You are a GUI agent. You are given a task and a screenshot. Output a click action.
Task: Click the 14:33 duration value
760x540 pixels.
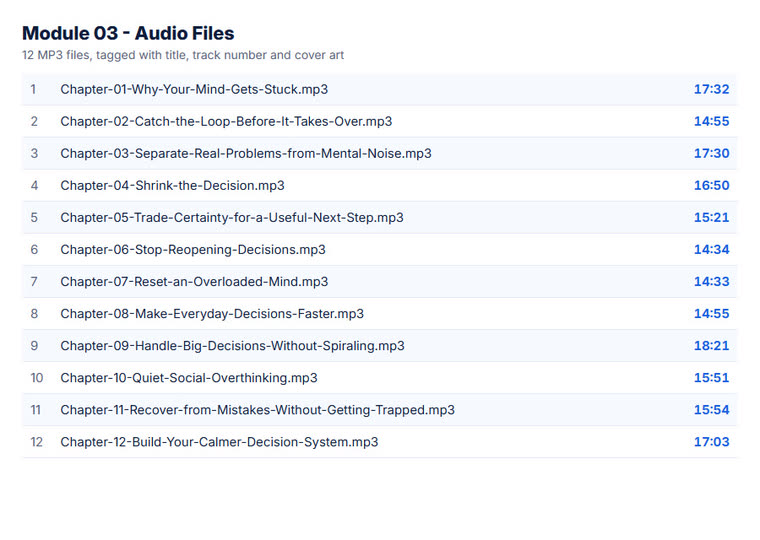pos(711,281)
